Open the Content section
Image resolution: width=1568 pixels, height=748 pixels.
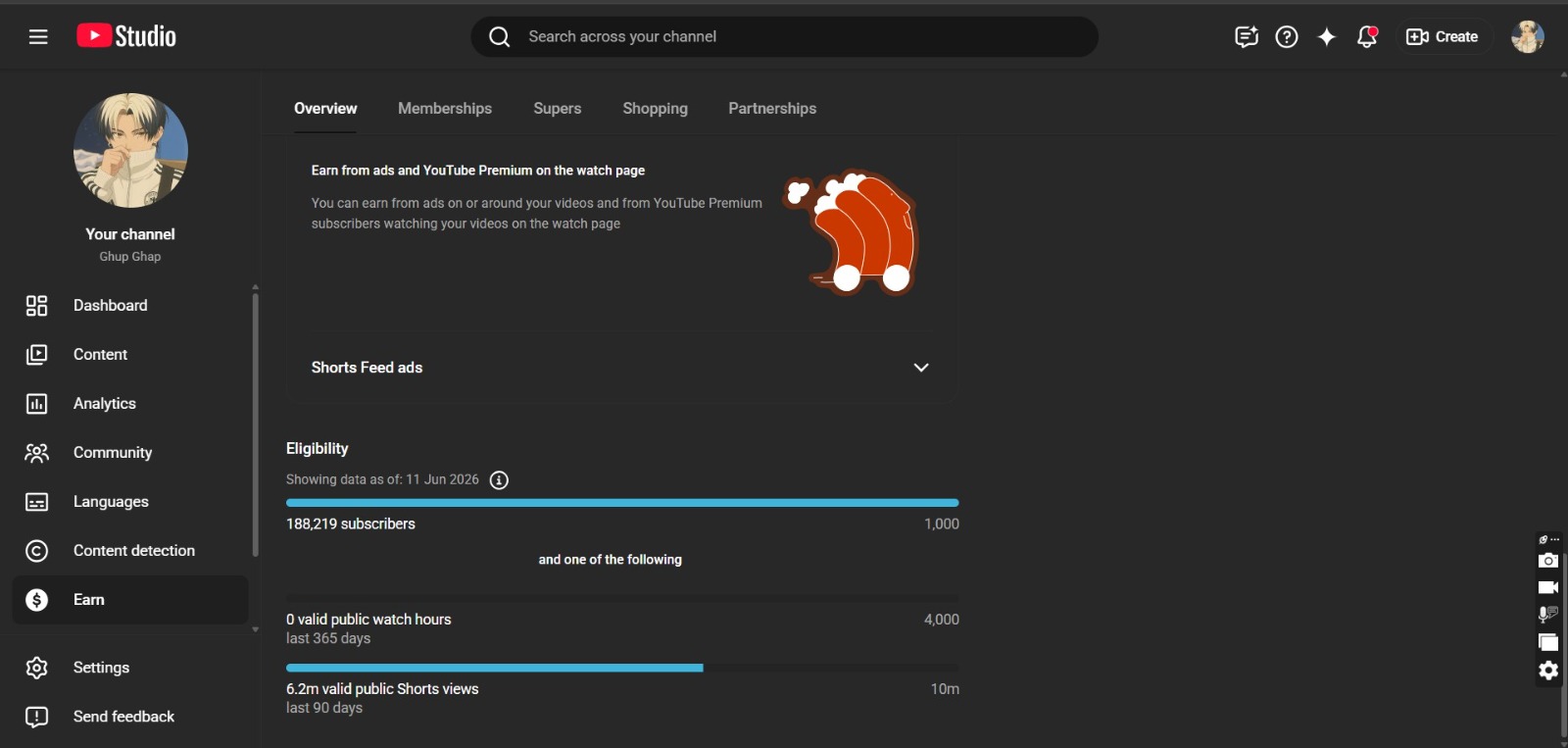pyautogui.click(x=100, y=355)
